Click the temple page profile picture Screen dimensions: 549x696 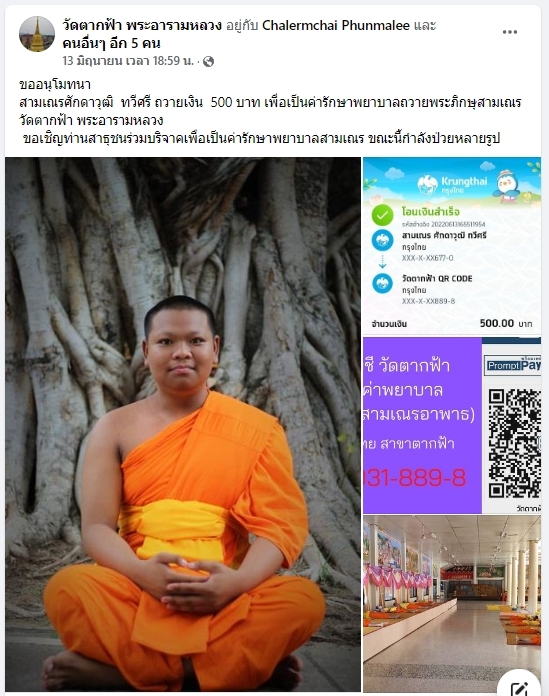pyautogui.click(x=37, y=34)
